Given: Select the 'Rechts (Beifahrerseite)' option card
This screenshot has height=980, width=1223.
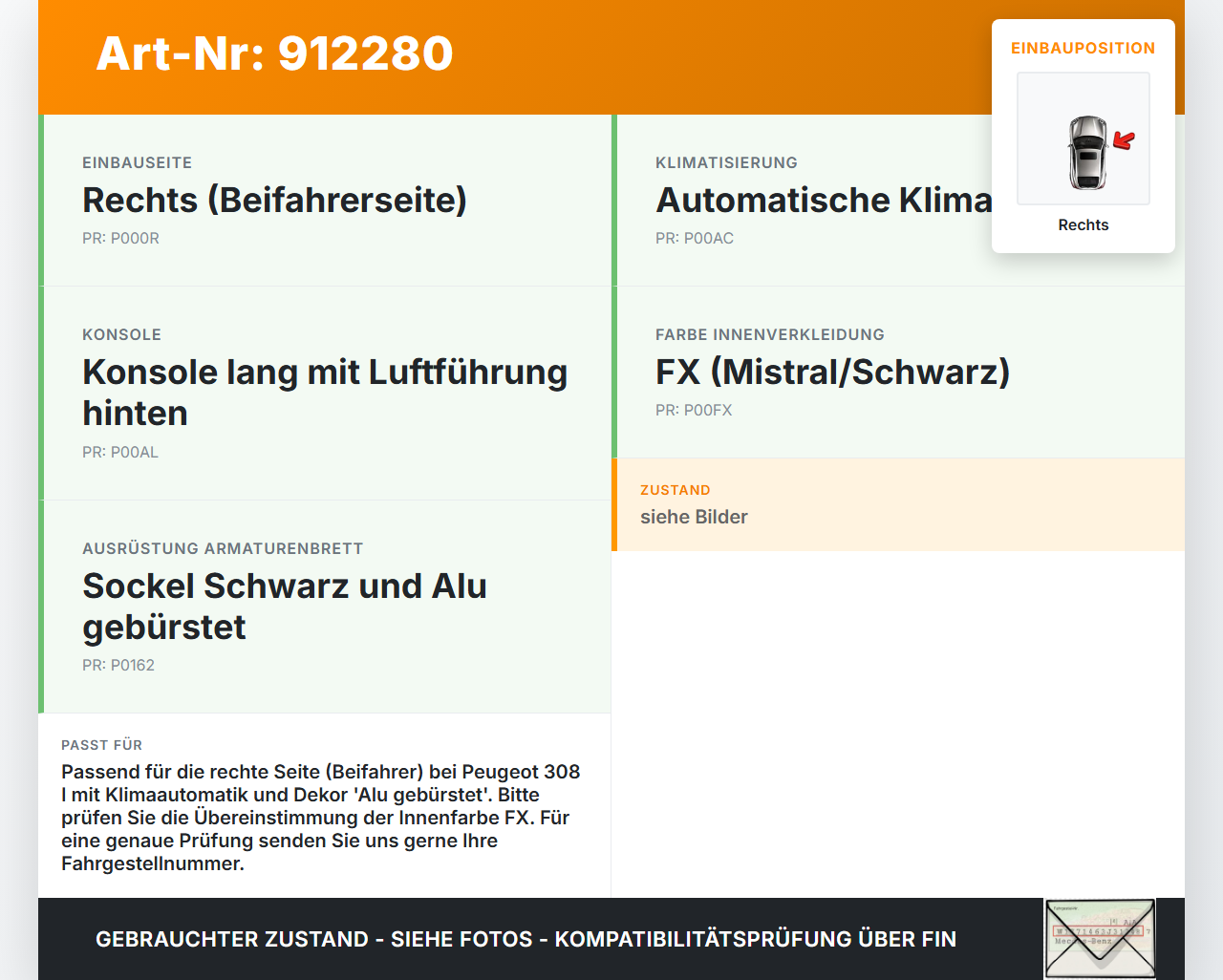Looking at the screenshot, I should click(x=325, y=200).
